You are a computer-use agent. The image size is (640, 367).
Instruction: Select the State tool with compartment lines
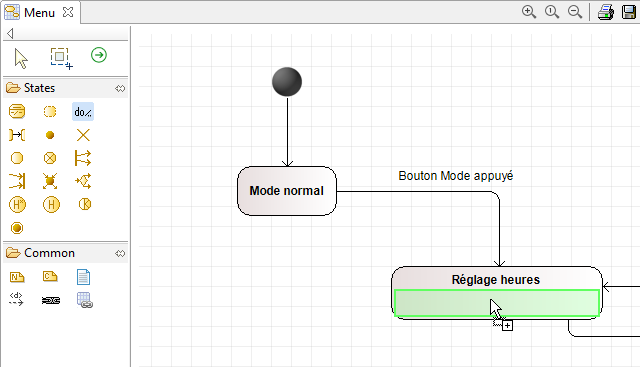[x=17, y=111]
